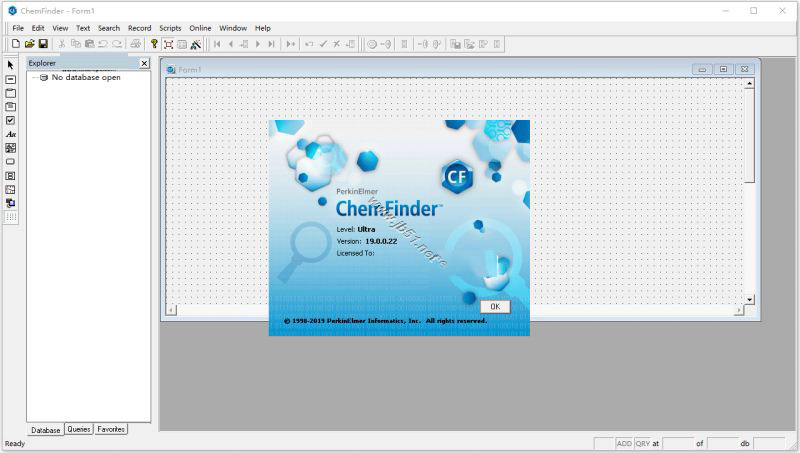The image size is (800, 453).
Task: Close the Form1 child window
Action: tap(744, 69)
